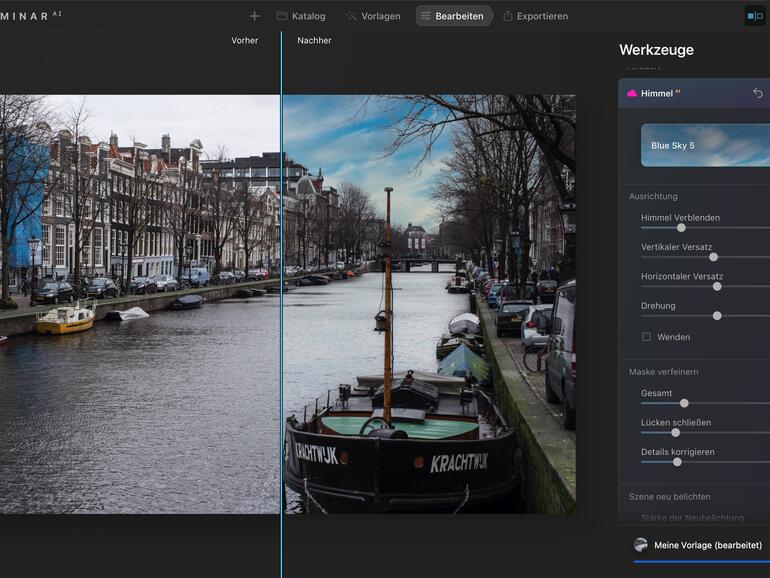
Task: Select the Bearbeiten tab
Action: tap(453, 16)
